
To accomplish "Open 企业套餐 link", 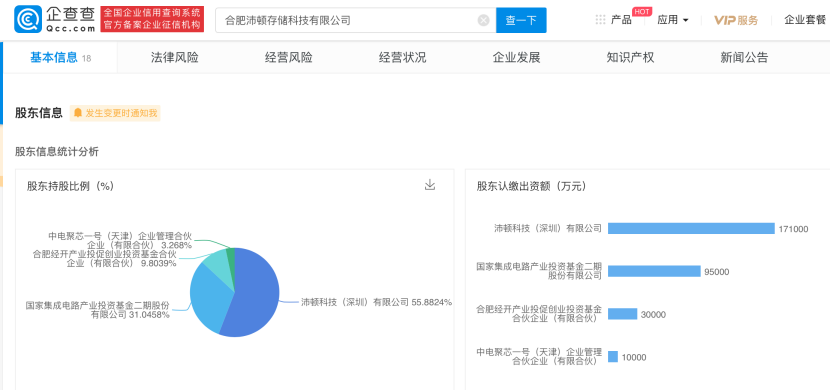I will tap(805, 20).
